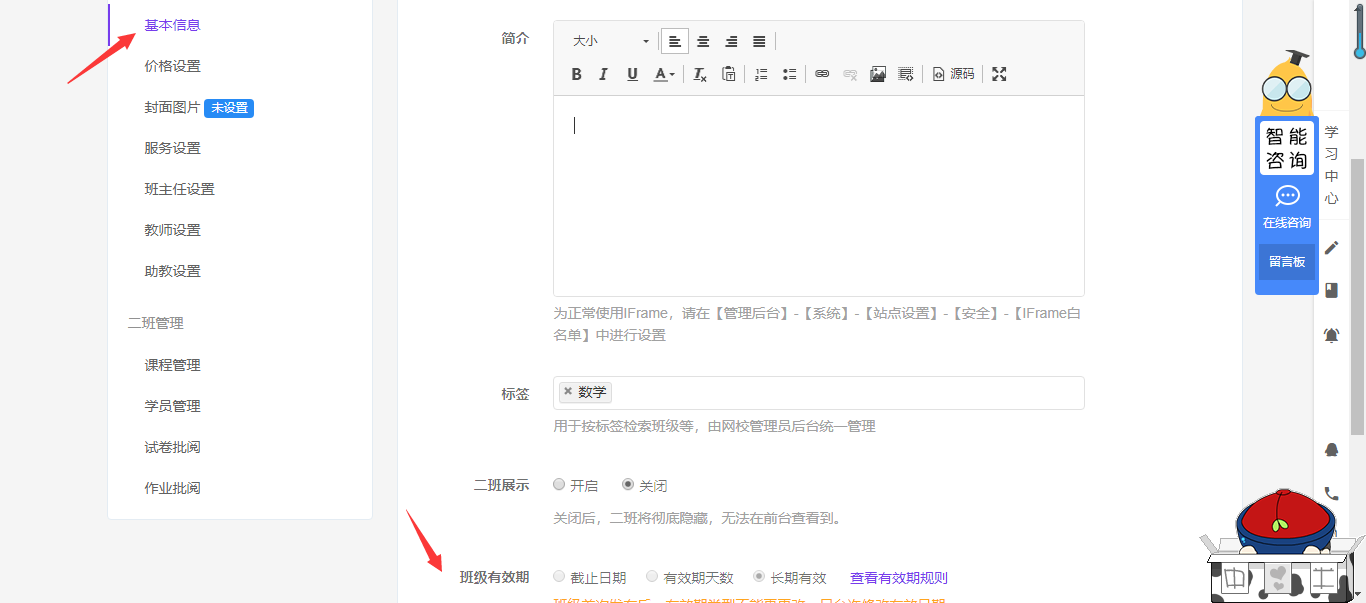Center align the text in editor

[703, 41]
